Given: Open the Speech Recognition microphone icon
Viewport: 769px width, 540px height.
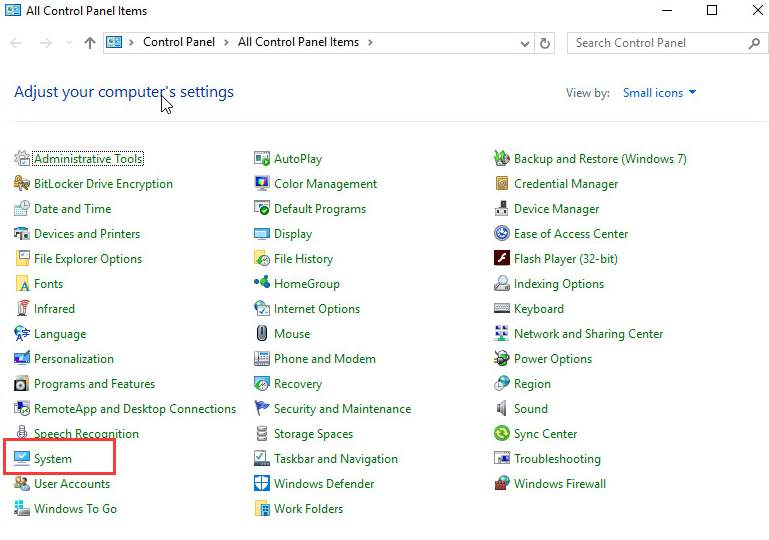Looking at the screenshot, I should click(x=22, y=433).
